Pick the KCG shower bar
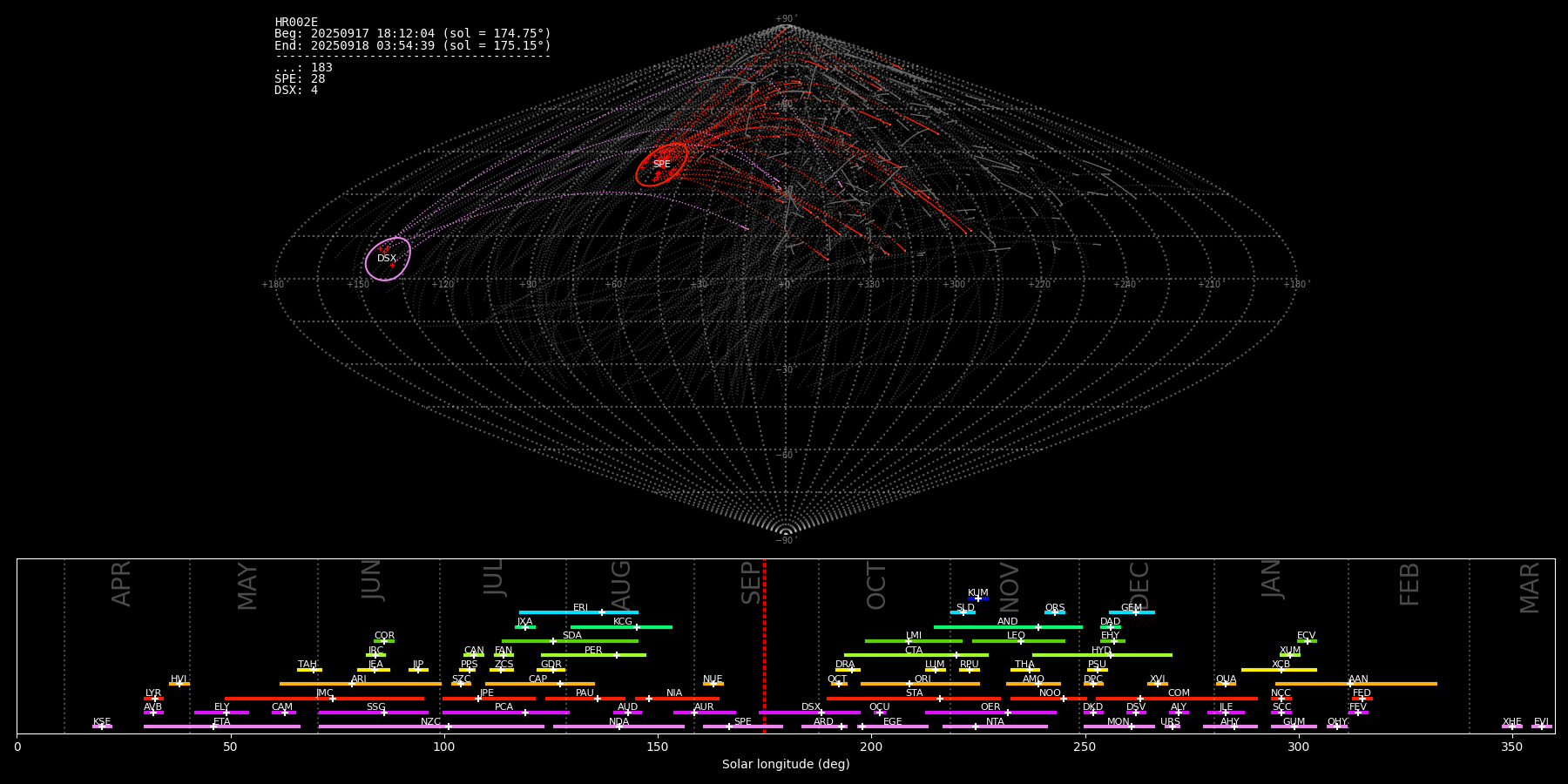 (621, 627)
